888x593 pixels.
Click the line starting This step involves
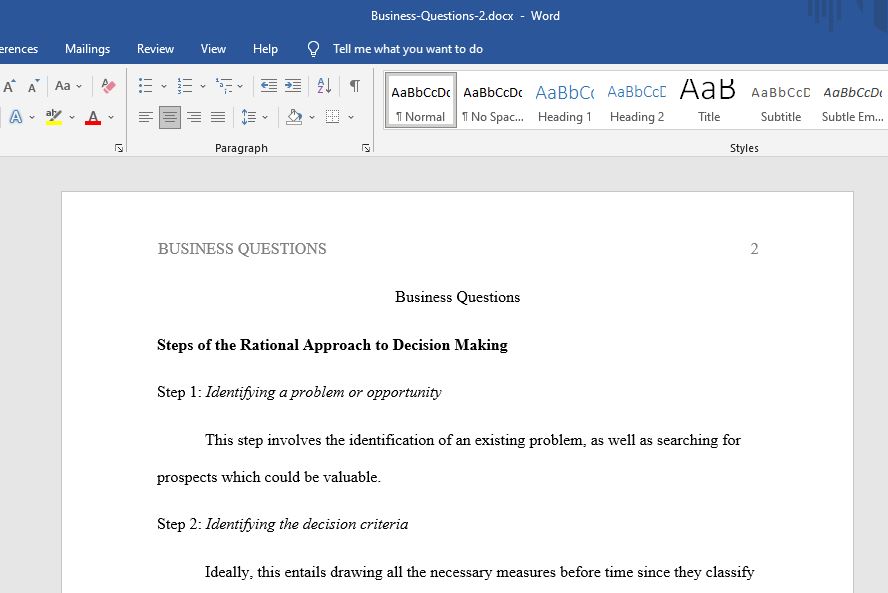click(x=472, y=440)
